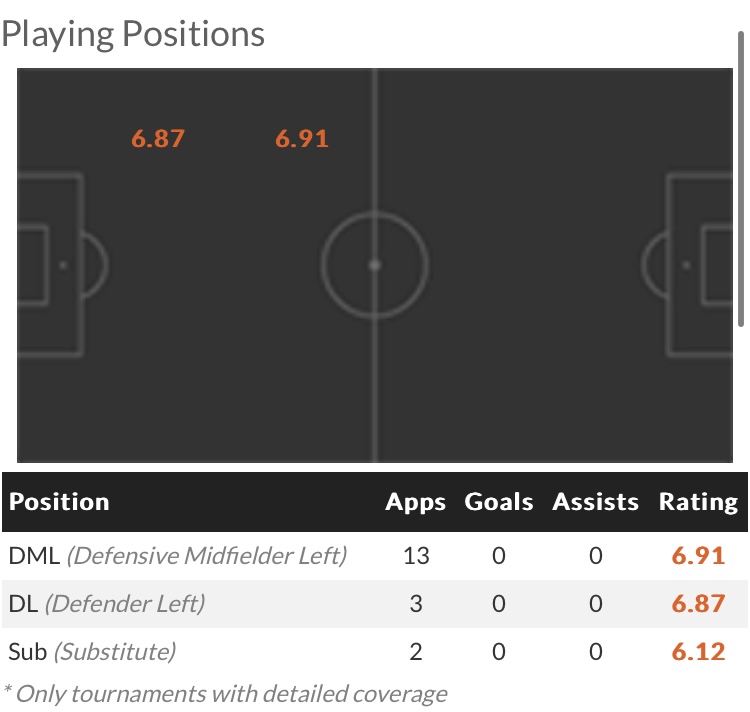750x712 pixels.
Task: Select the Sub Substitute row
Action: pyautogui.click(x=375, y=652)
